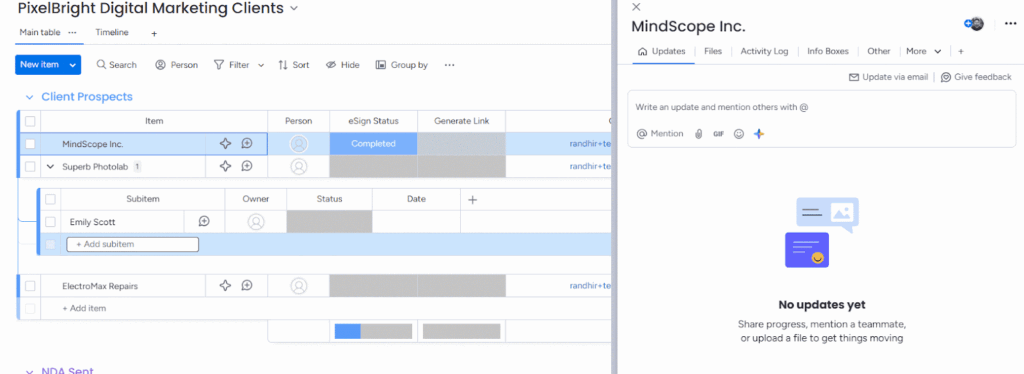Check the Superb Photolab row checkbox
This screenshot has width=1024, height=374.
[x=30, y=166]
